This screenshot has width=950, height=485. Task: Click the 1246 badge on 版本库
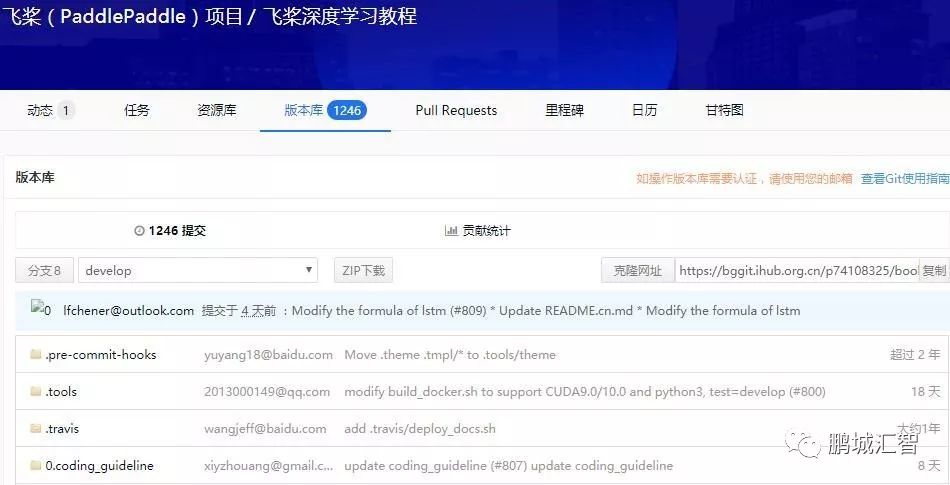pos(347,110)
